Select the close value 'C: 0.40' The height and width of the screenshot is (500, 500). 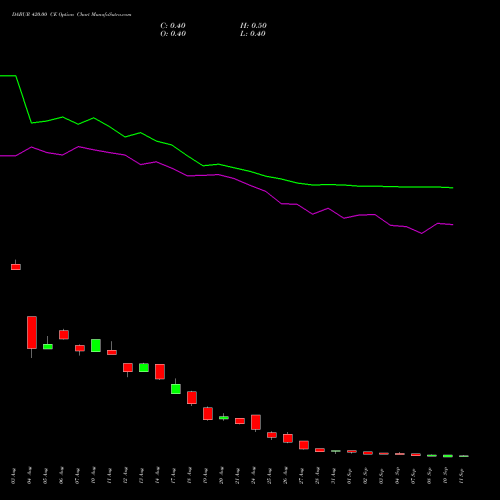pyautogui.click(x=173, y=26)
